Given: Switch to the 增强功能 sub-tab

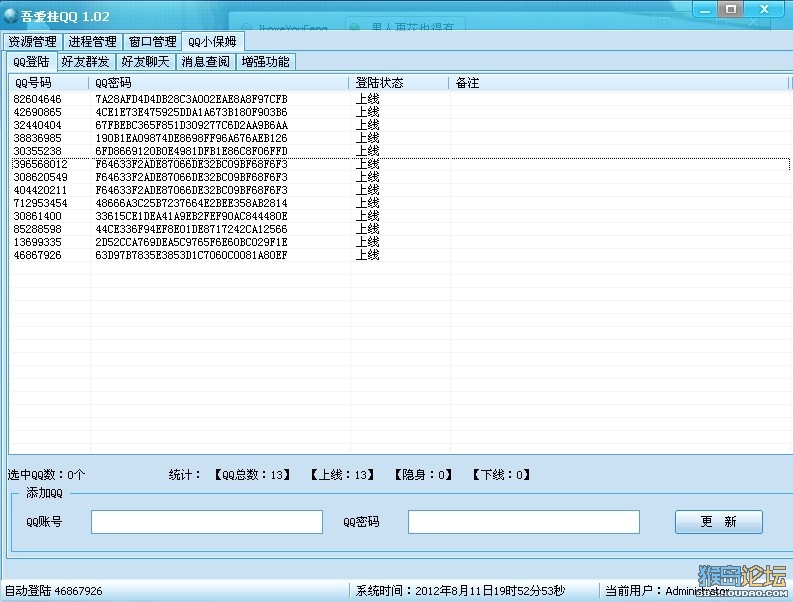Looking at the screenshot, I should [x=266, y=62].
